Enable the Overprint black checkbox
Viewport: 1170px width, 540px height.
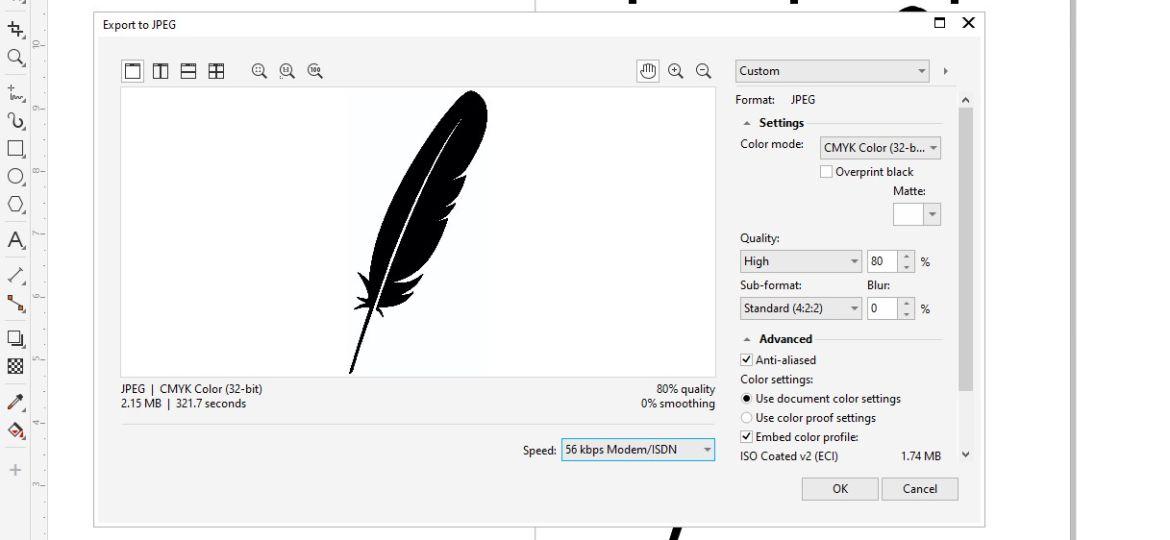[x=826, y=172]
